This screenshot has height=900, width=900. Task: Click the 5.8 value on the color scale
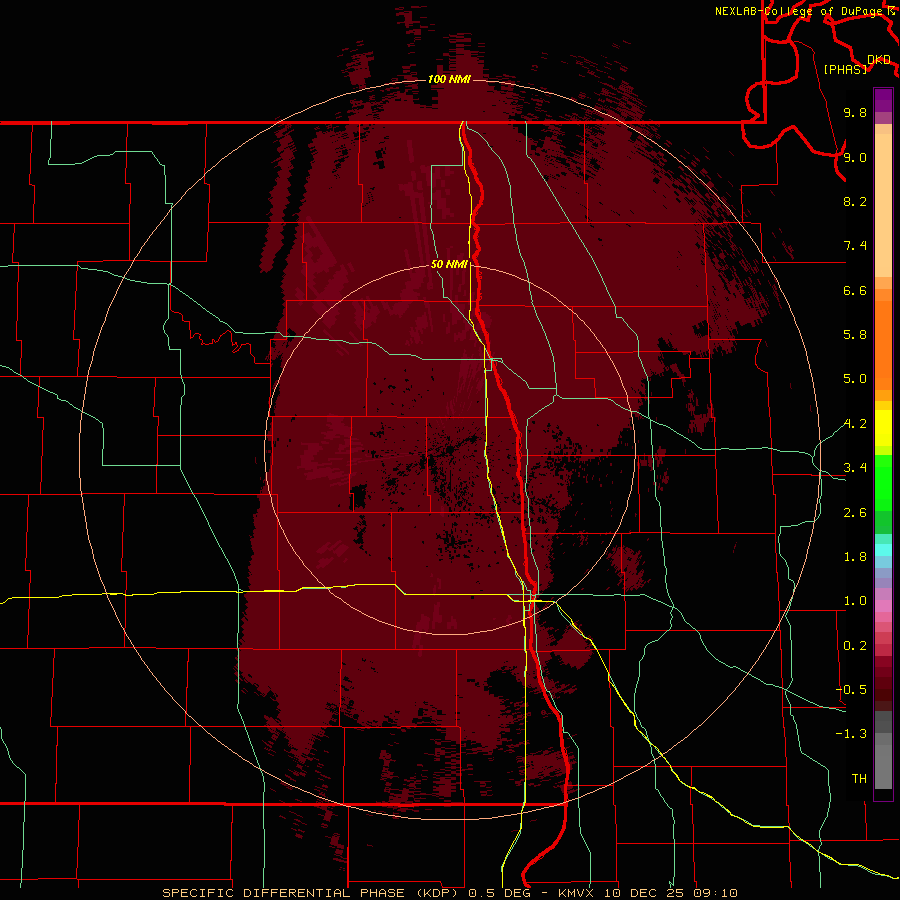(x=855, y=335)
